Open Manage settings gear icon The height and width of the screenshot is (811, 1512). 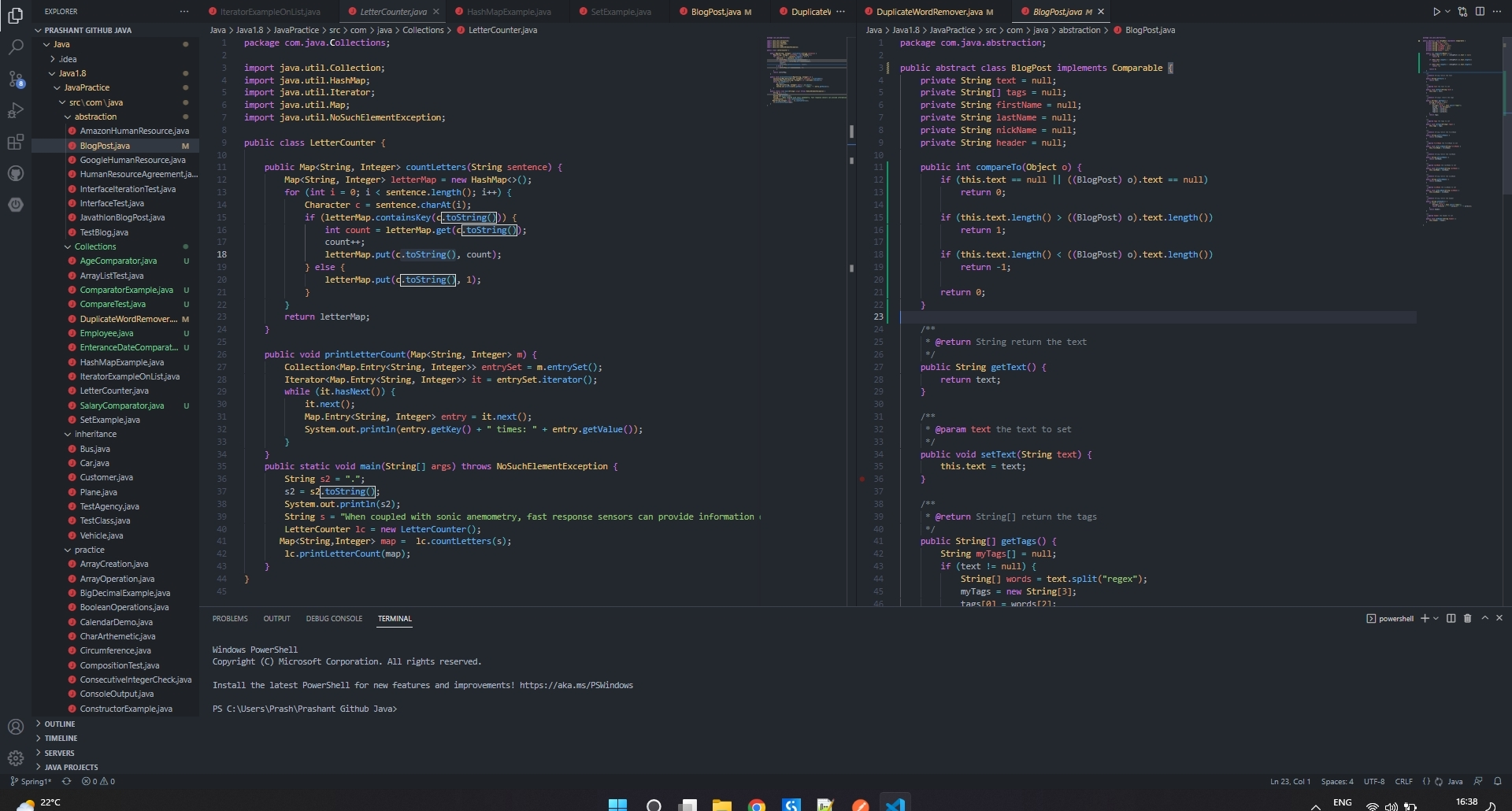pos(16,757)
